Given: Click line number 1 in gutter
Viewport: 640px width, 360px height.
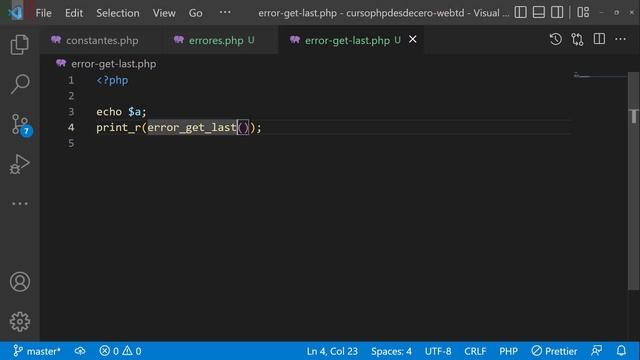Looking at the screenshot, I should pyautogui.click(x=71, y=80).
